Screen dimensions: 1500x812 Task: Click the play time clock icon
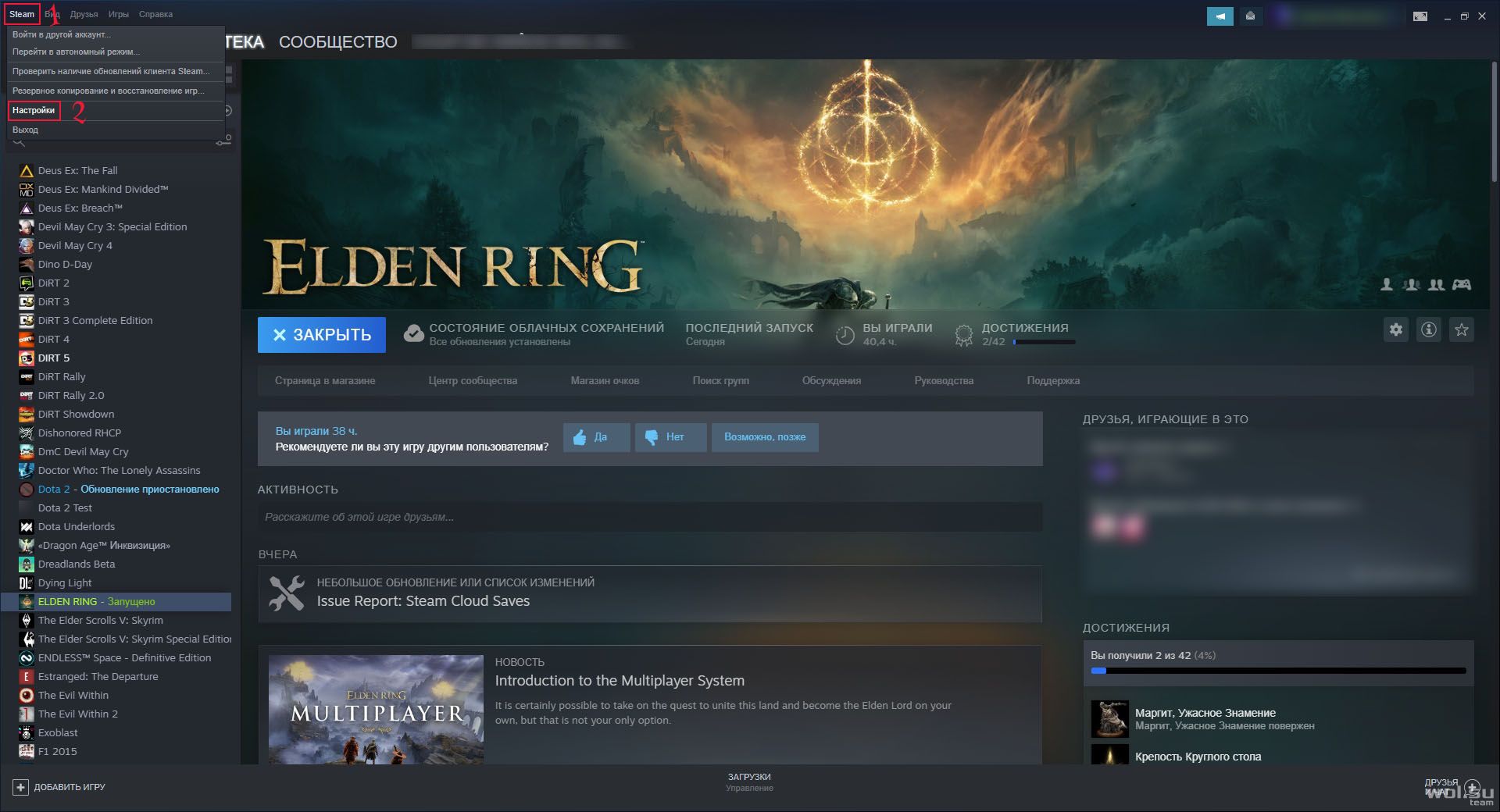[x=845, y=335]
